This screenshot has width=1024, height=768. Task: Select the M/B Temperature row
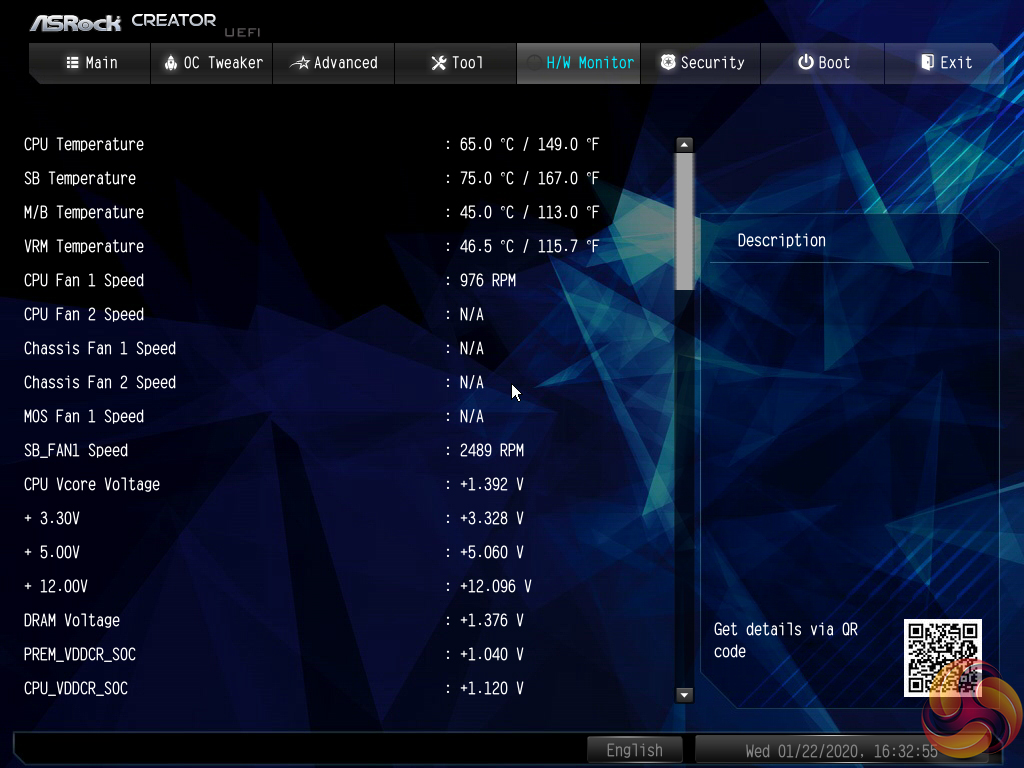(x=312, y=212)
